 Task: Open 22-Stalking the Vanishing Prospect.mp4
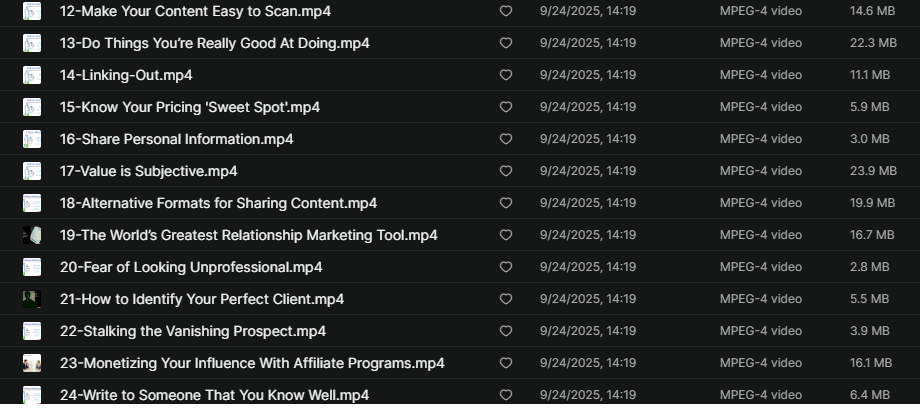192,331
